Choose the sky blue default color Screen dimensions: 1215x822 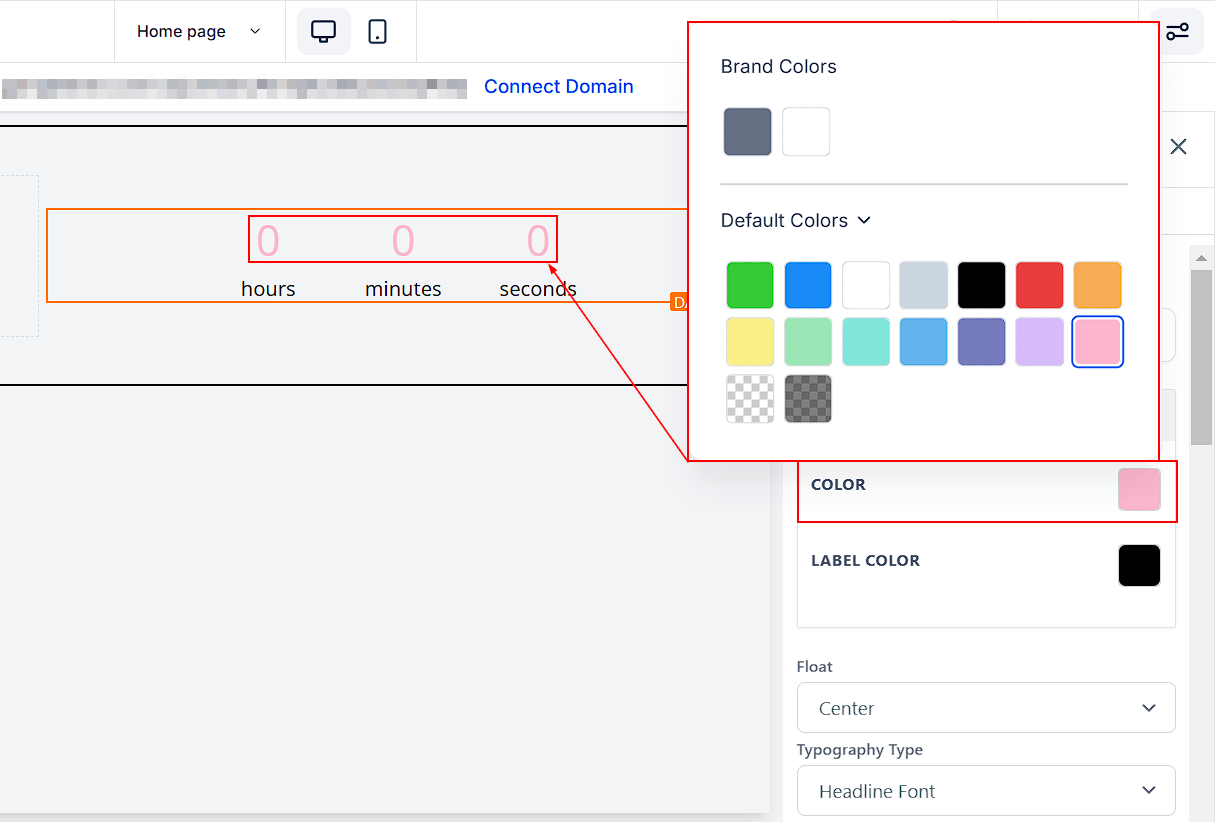tap(924, 342)
